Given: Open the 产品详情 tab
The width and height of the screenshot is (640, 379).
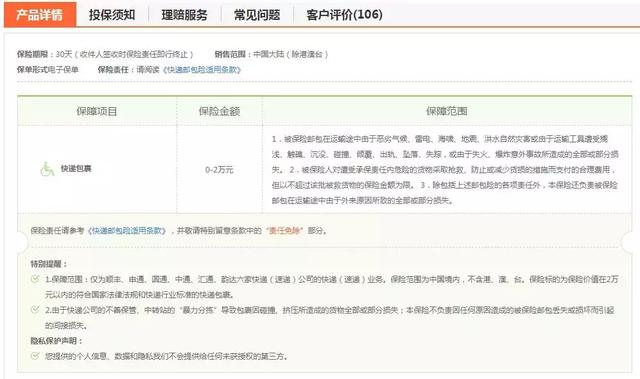Looking at the screenshot, I should (40, 15).
